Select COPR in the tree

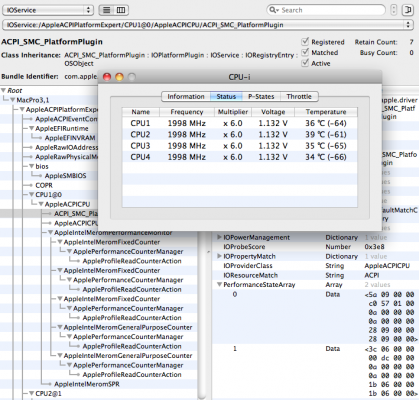(44, 185)
